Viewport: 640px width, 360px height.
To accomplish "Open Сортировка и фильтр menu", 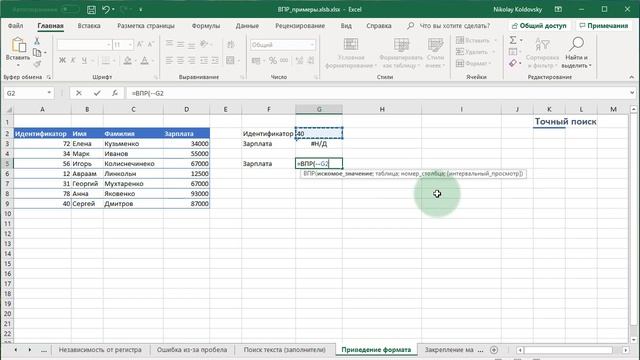I will click(542, 53).
